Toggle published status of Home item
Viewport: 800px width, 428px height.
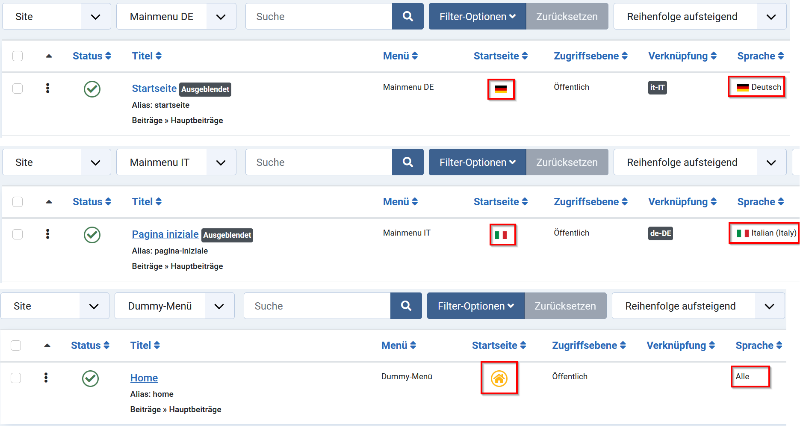click(90, 379)
